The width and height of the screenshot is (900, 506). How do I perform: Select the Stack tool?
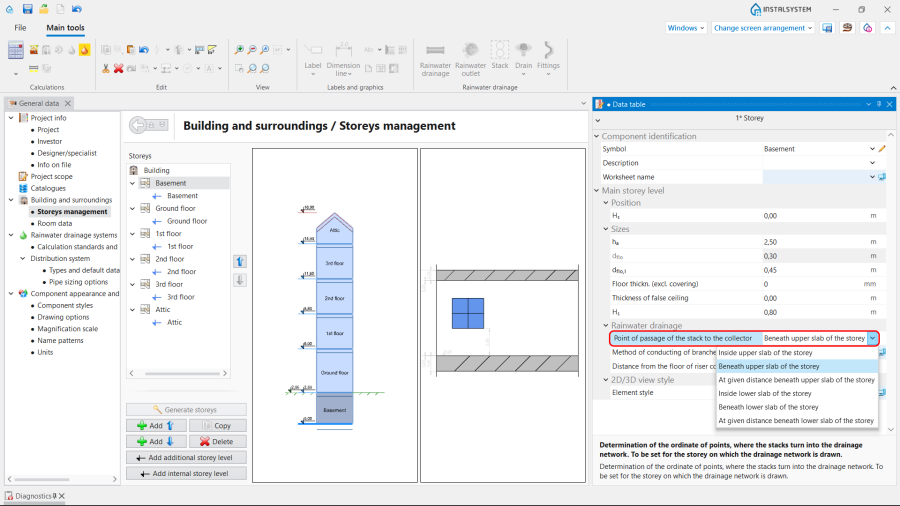(x=500, y=56)
